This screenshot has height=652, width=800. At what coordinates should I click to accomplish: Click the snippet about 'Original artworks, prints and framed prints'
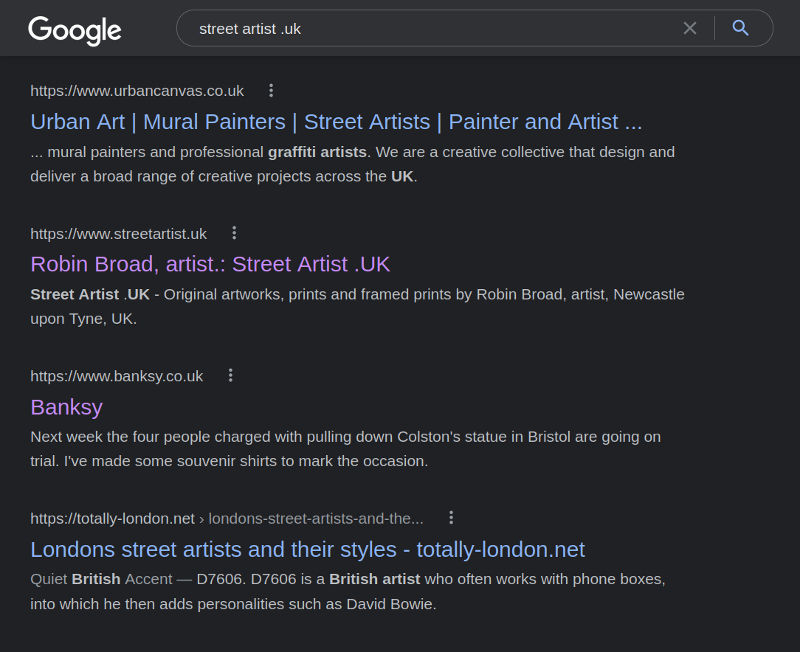point(357,306)
